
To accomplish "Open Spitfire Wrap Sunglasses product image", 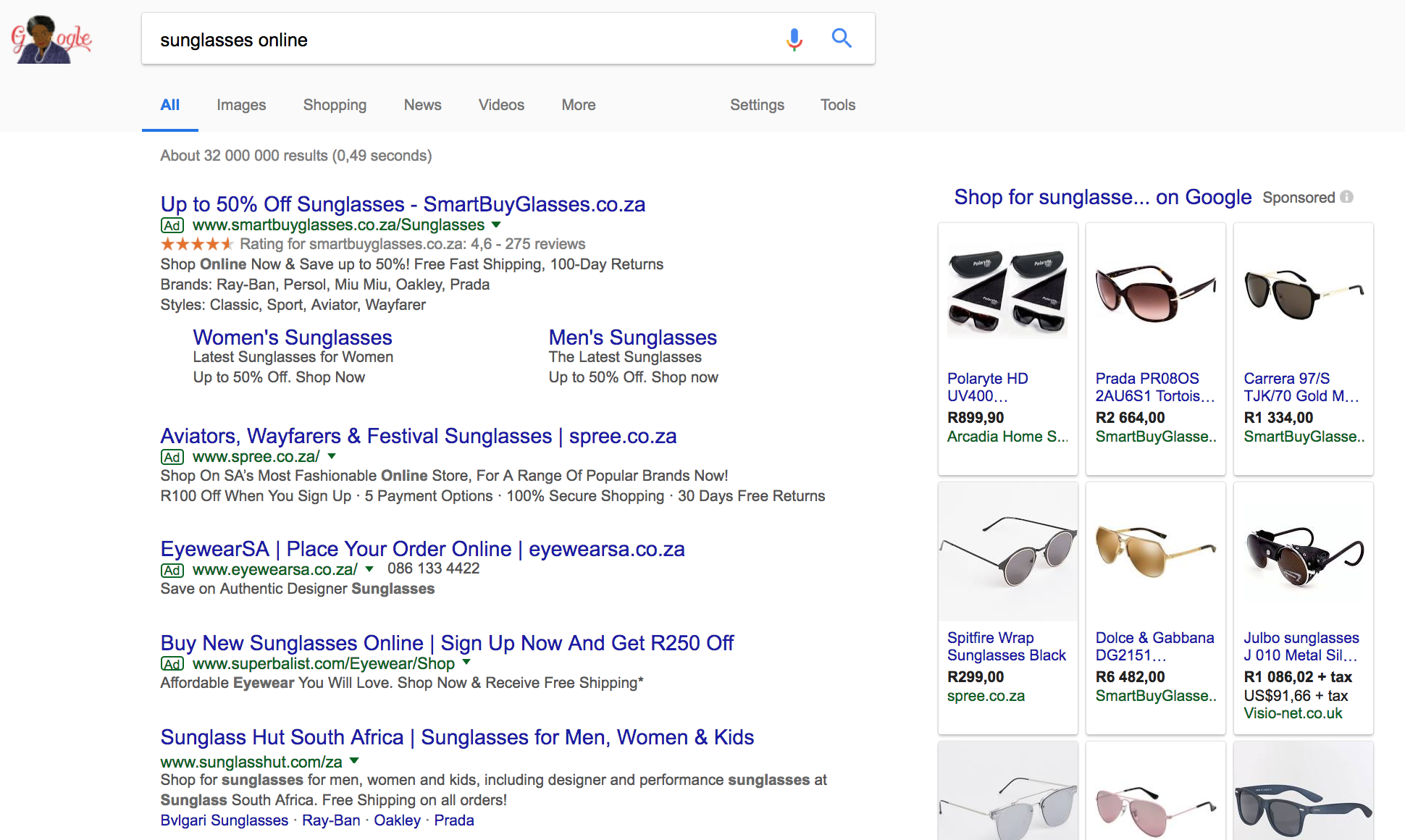I will pos(1007,552).
